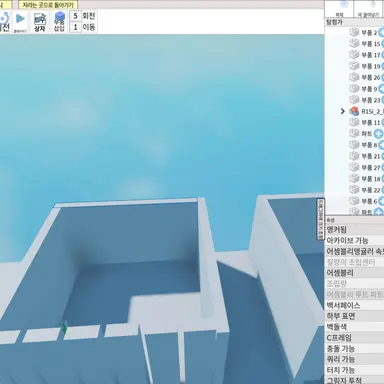The width and height of the screenshot is (384, 384).
Task: Click the cube icon beside 부품 26
Action: (x=354, y=77)
